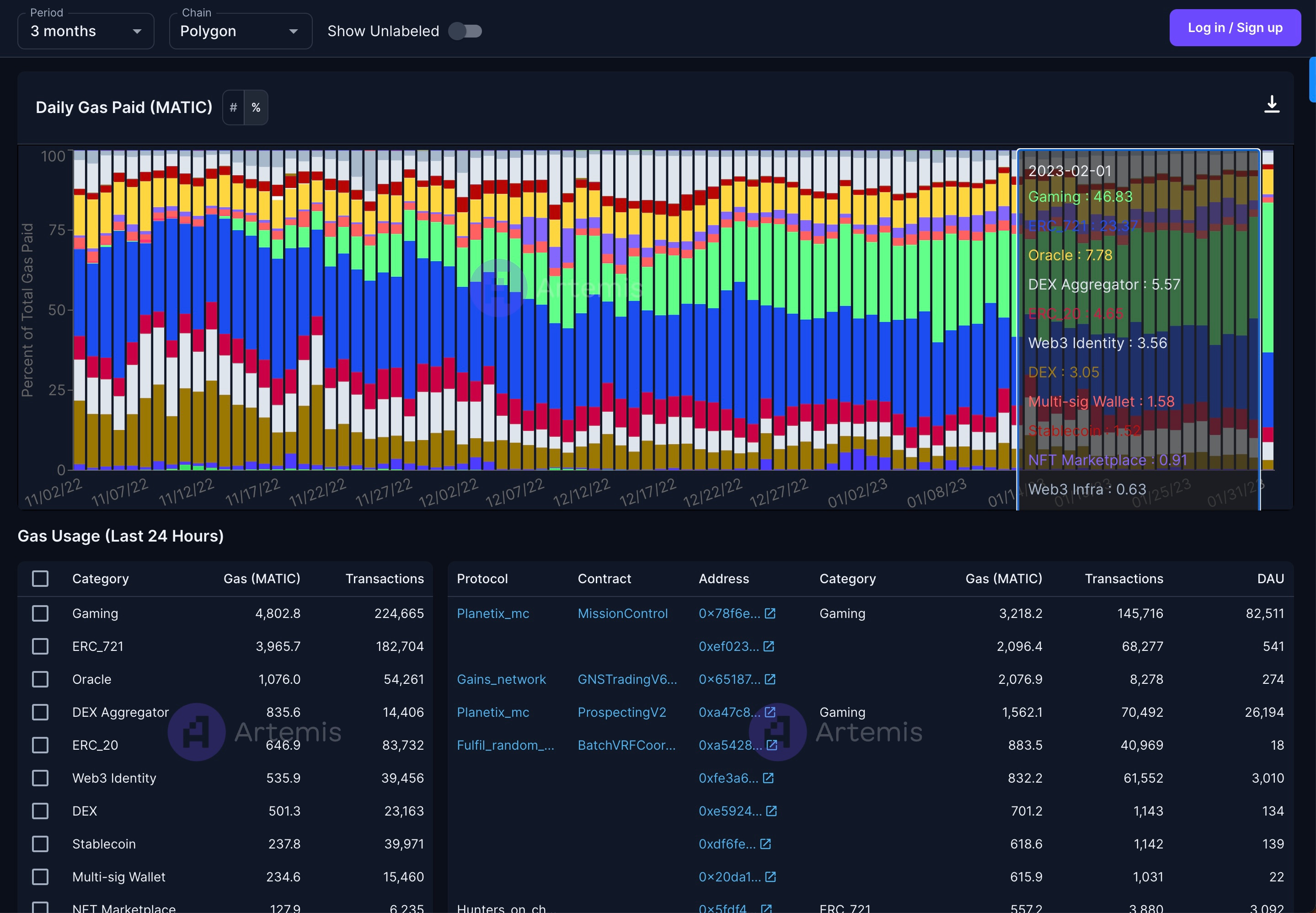Open the MissionControl contract link
The width and height of the screenshot is (1316, 913).
pyautogui.click(x=622, y=613)
